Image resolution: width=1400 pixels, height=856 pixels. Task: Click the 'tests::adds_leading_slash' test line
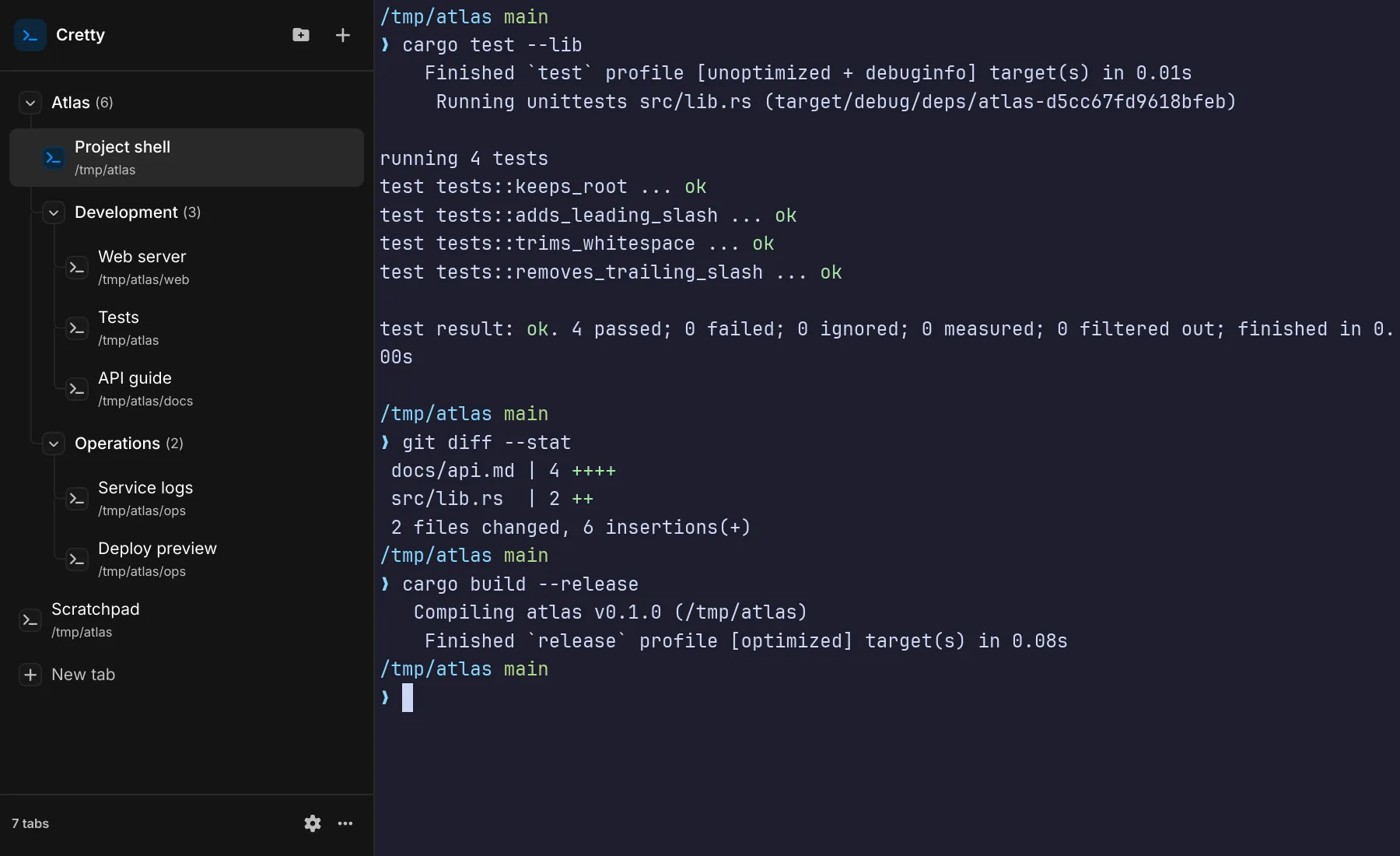coord(588,216)
